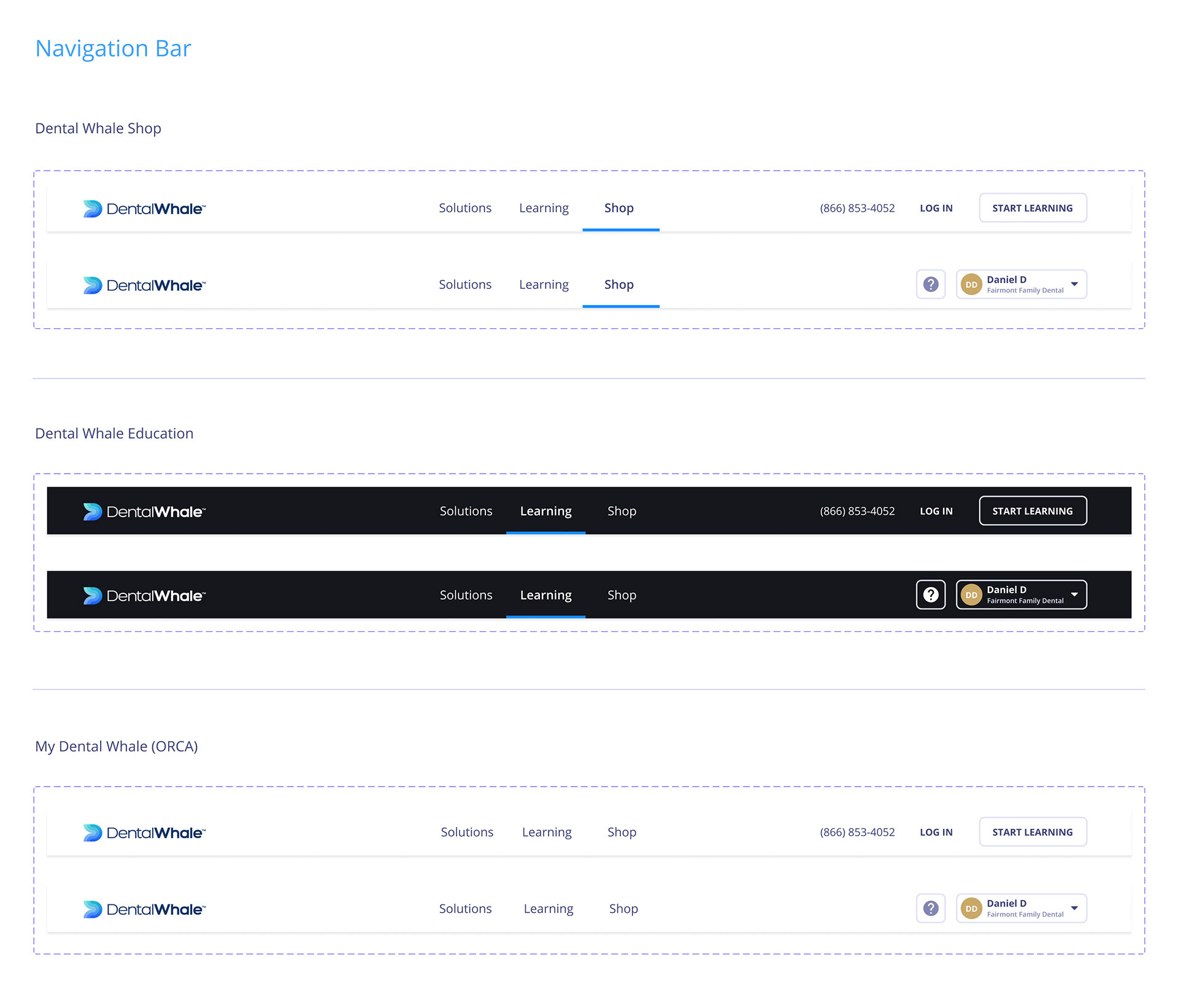Click the DD avatar in ORCA navbar
The height and width of the screenshot is (1008, 1178).
pos(971,908)
